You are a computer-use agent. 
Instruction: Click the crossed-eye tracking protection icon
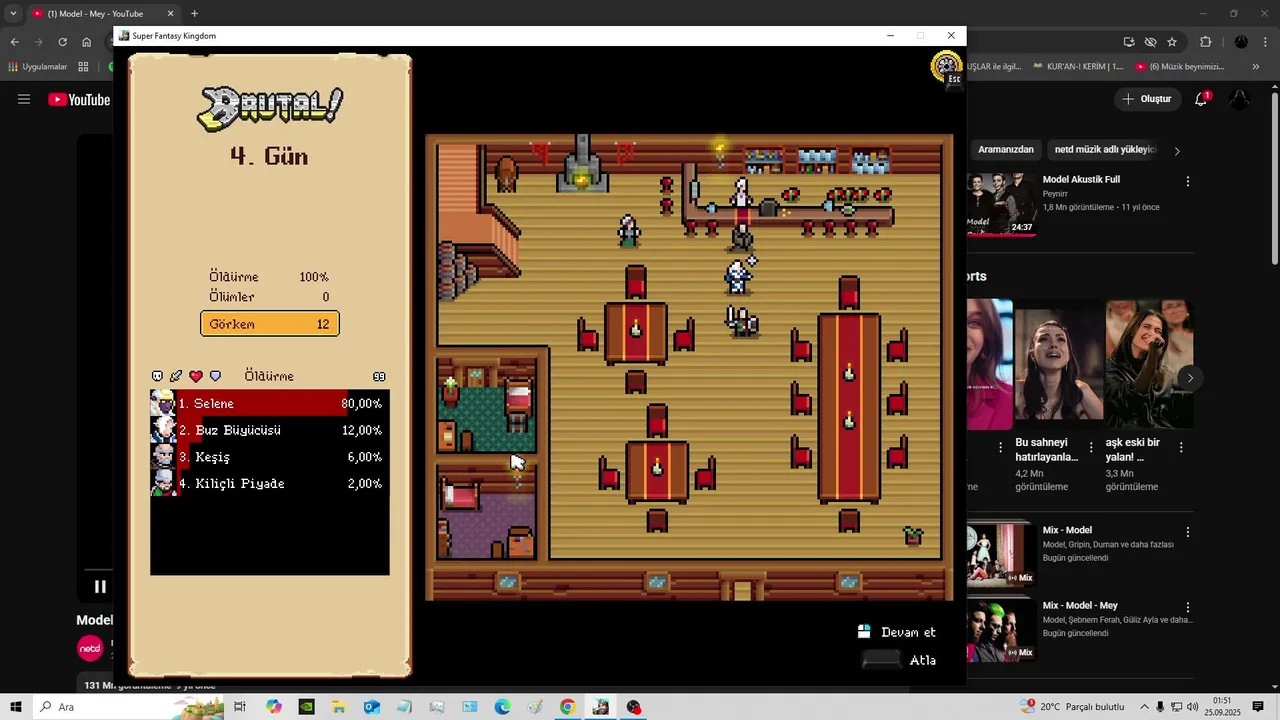1151,42
